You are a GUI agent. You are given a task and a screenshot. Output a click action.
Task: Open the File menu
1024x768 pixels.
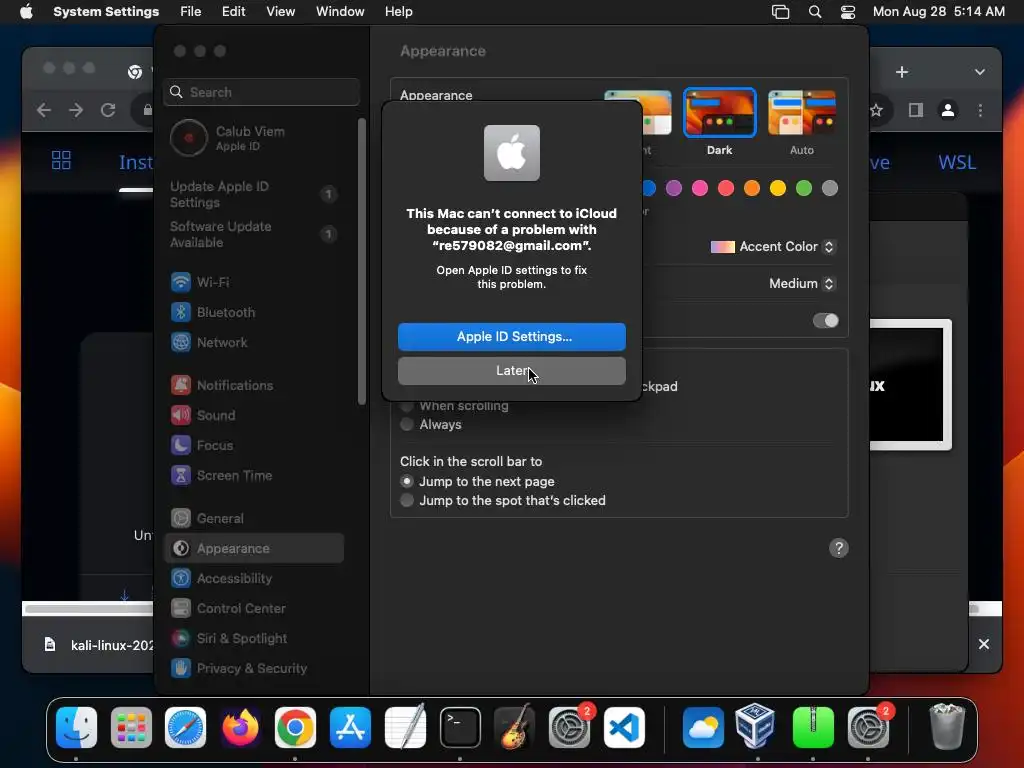(x=191, y=12)
